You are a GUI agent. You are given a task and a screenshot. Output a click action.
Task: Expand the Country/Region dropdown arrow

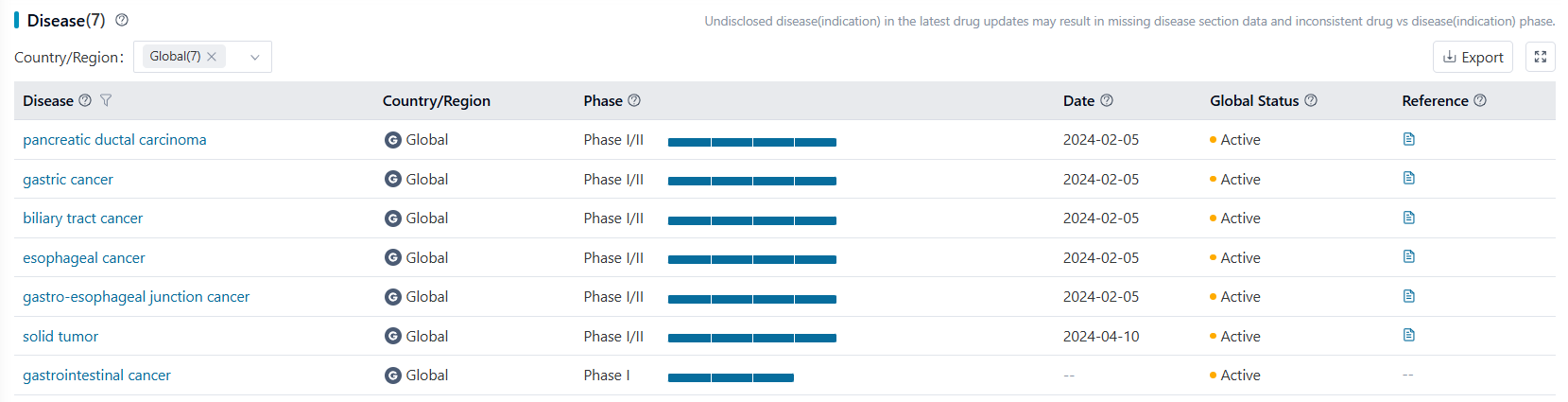click(254, 57)
